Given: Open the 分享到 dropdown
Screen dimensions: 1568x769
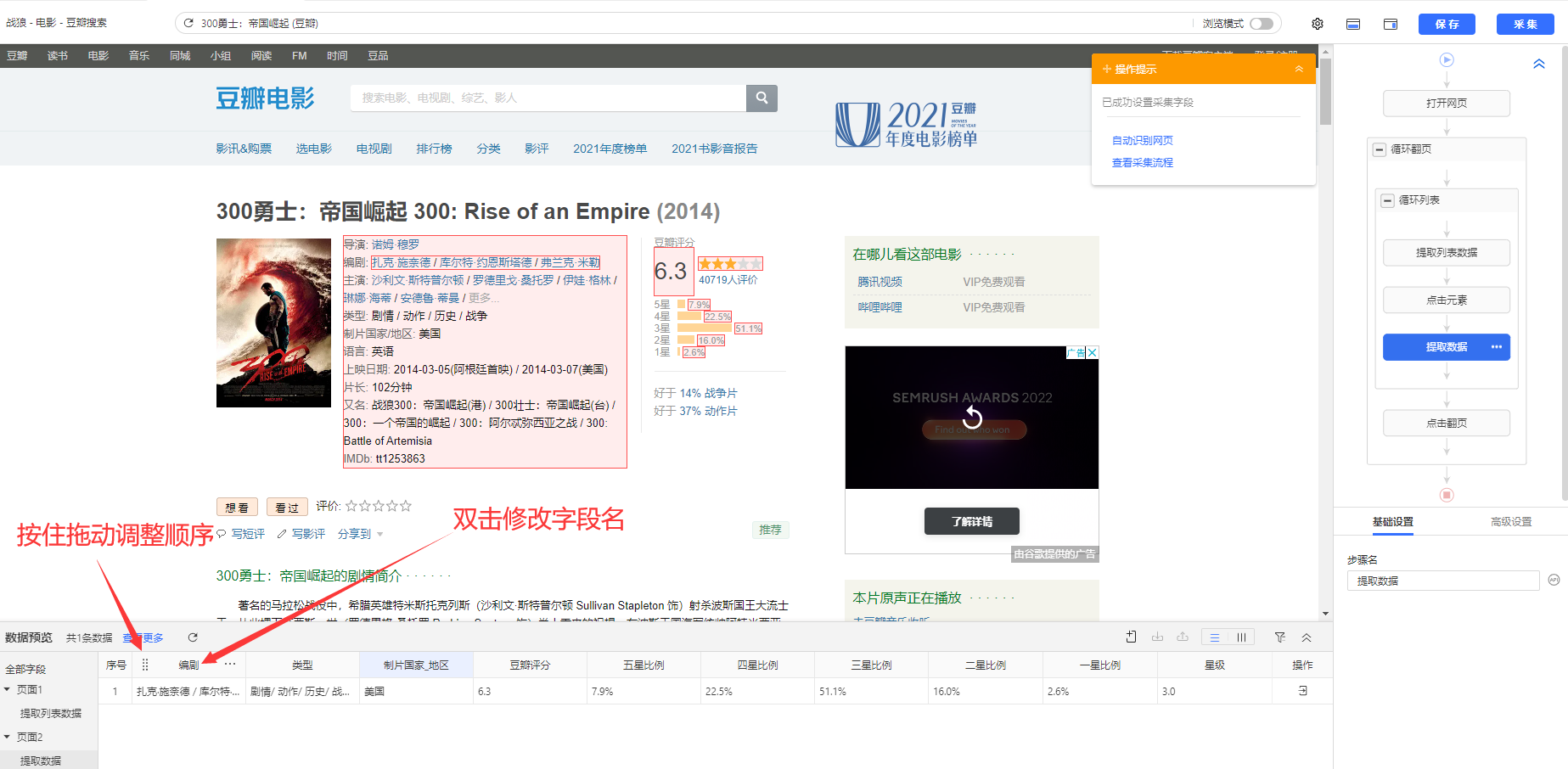Looking at the screenshot, I should (360, 534).
